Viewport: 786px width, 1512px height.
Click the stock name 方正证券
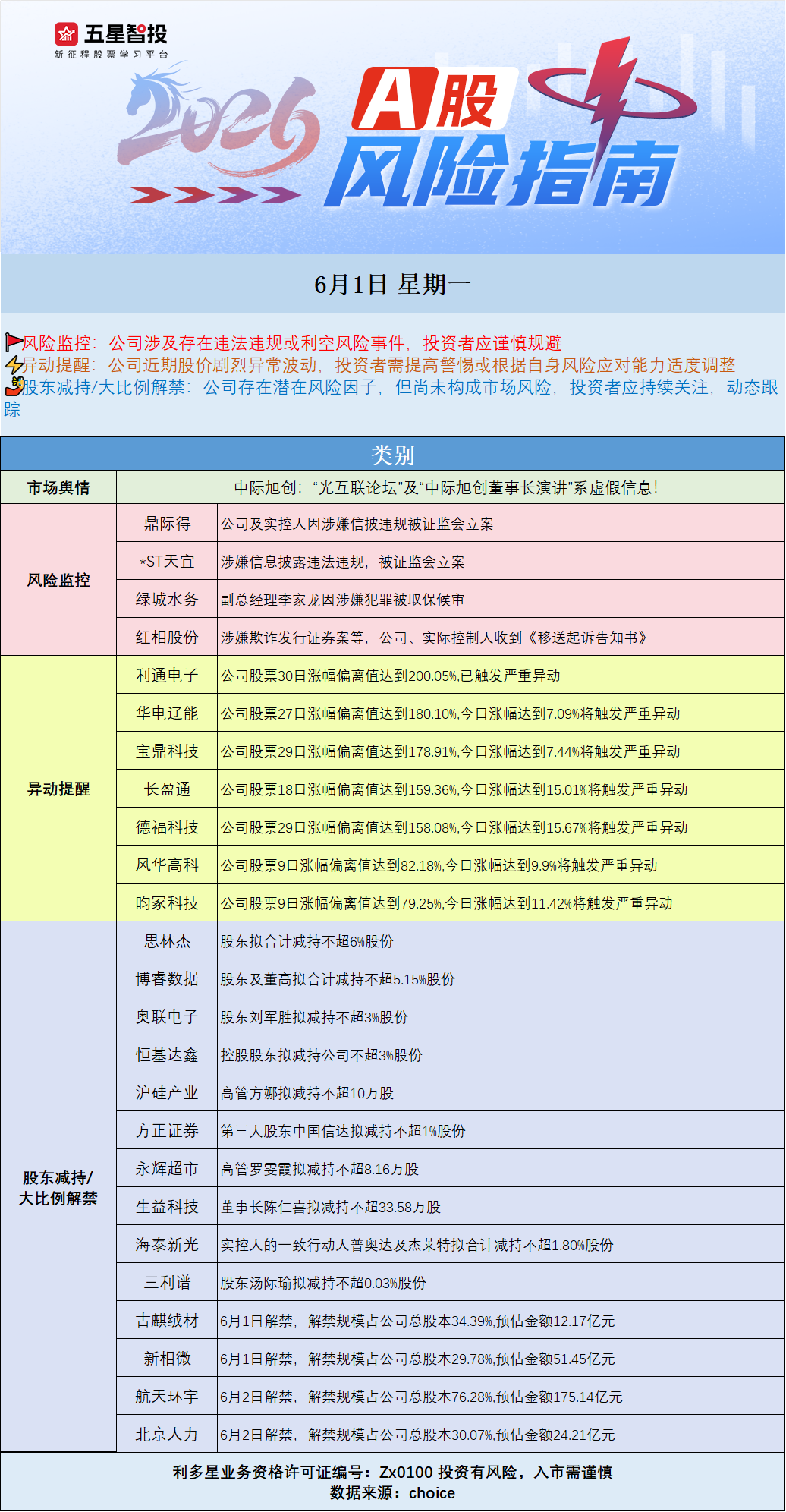[x=167, y=1131]
